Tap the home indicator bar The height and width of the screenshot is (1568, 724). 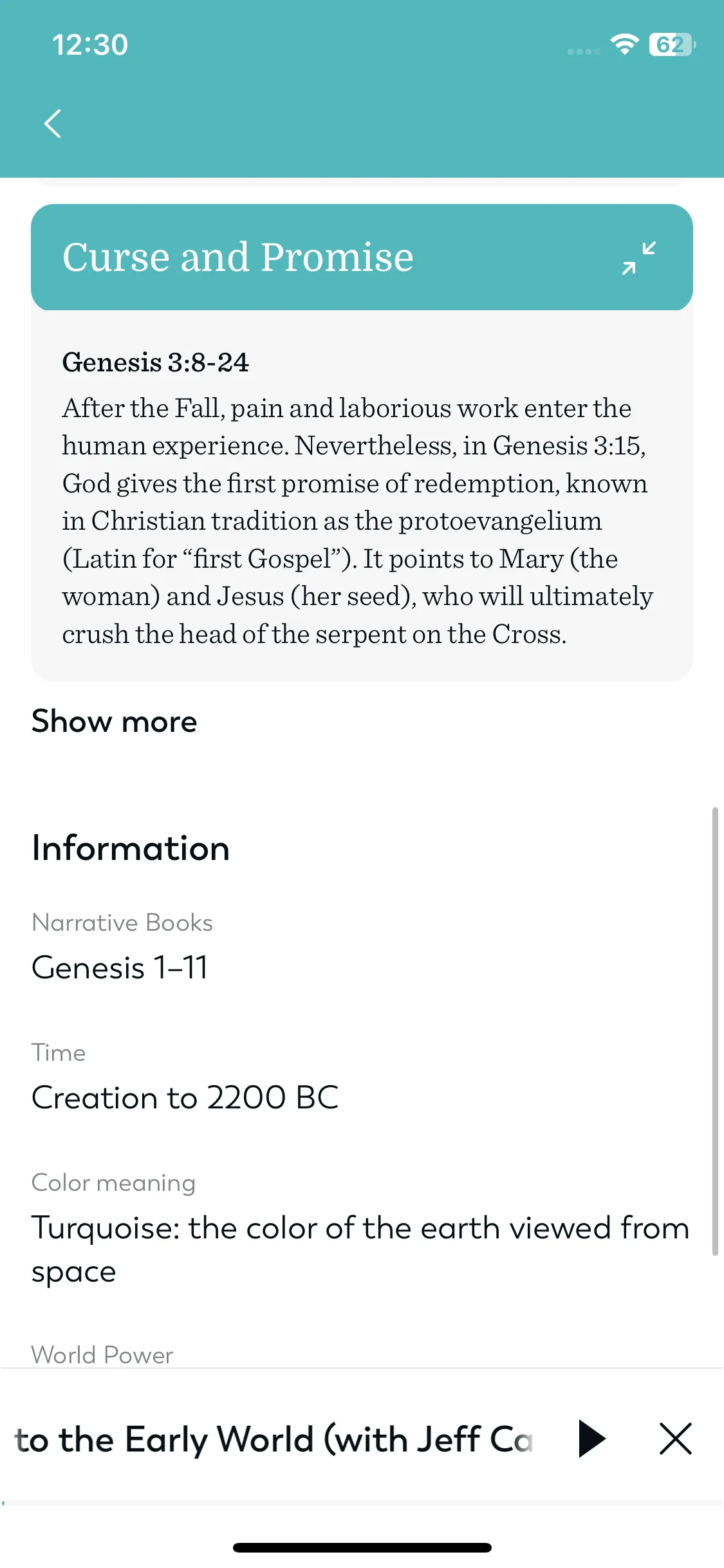pyautogui.click(x=362, y=1547)
